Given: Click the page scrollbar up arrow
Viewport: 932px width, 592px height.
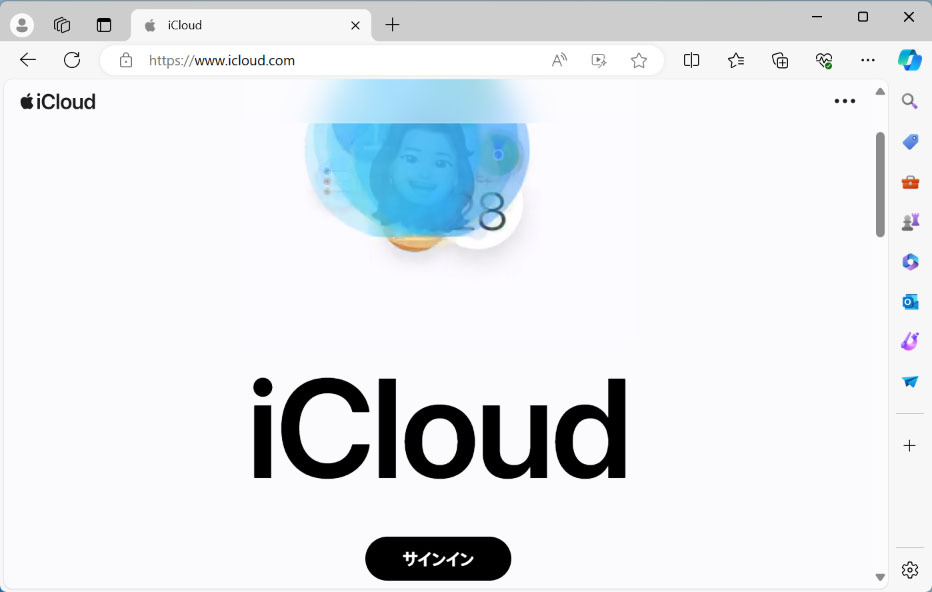Looking at the screenshot, I should [880, 92].
